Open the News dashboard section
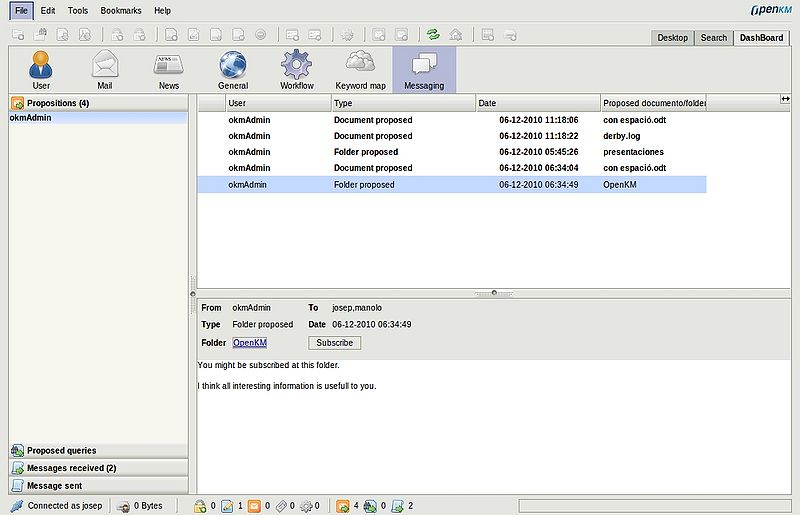The width and height of the screenshot is (800, 515). [x=168, y=70]
